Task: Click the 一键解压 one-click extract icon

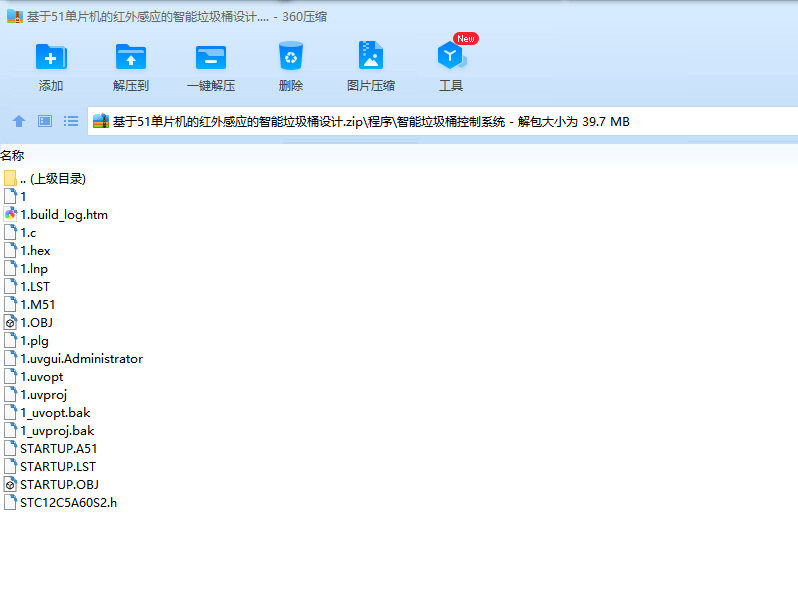Action: point(211,57)
